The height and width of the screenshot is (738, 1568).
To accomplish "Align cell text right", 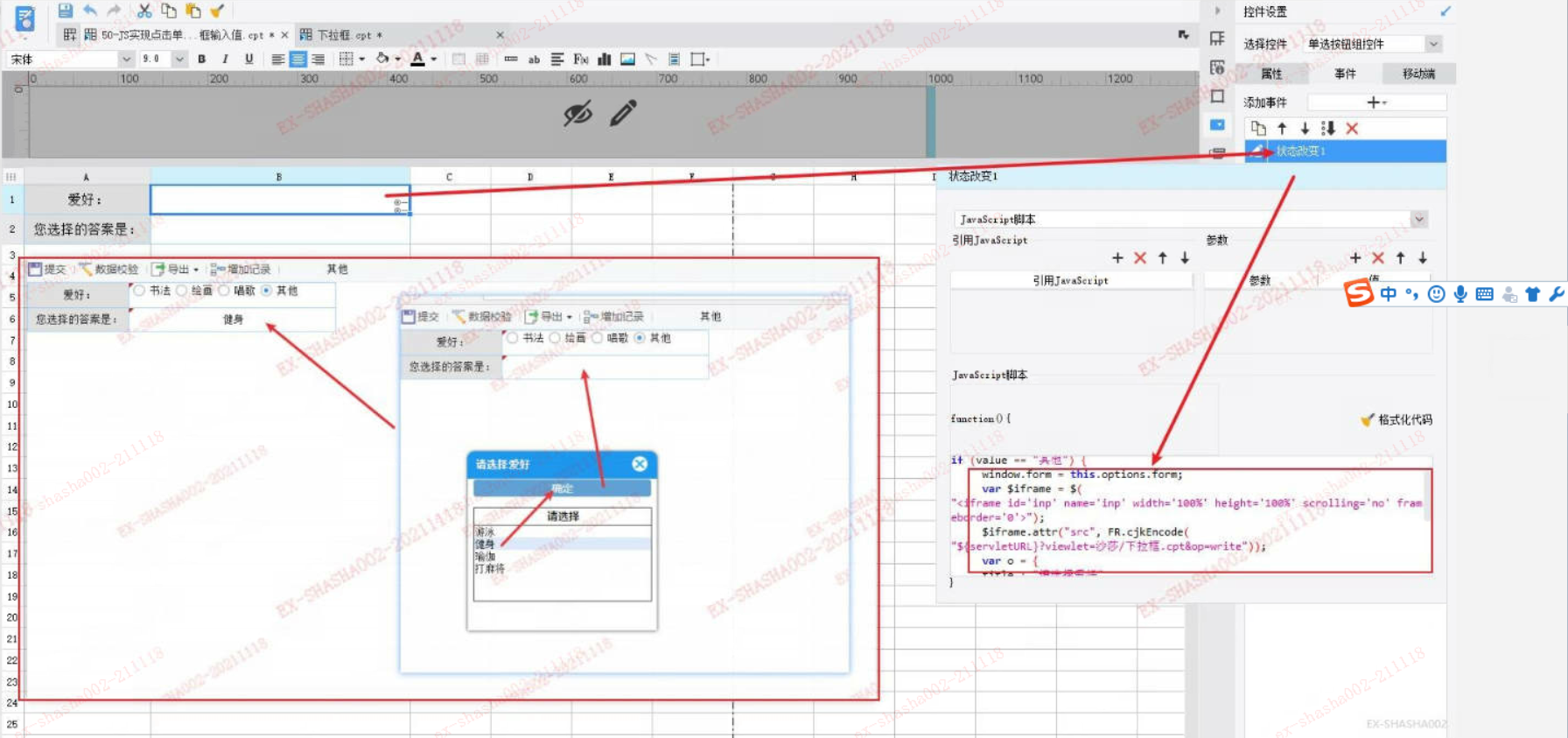I will coord(318,59).
